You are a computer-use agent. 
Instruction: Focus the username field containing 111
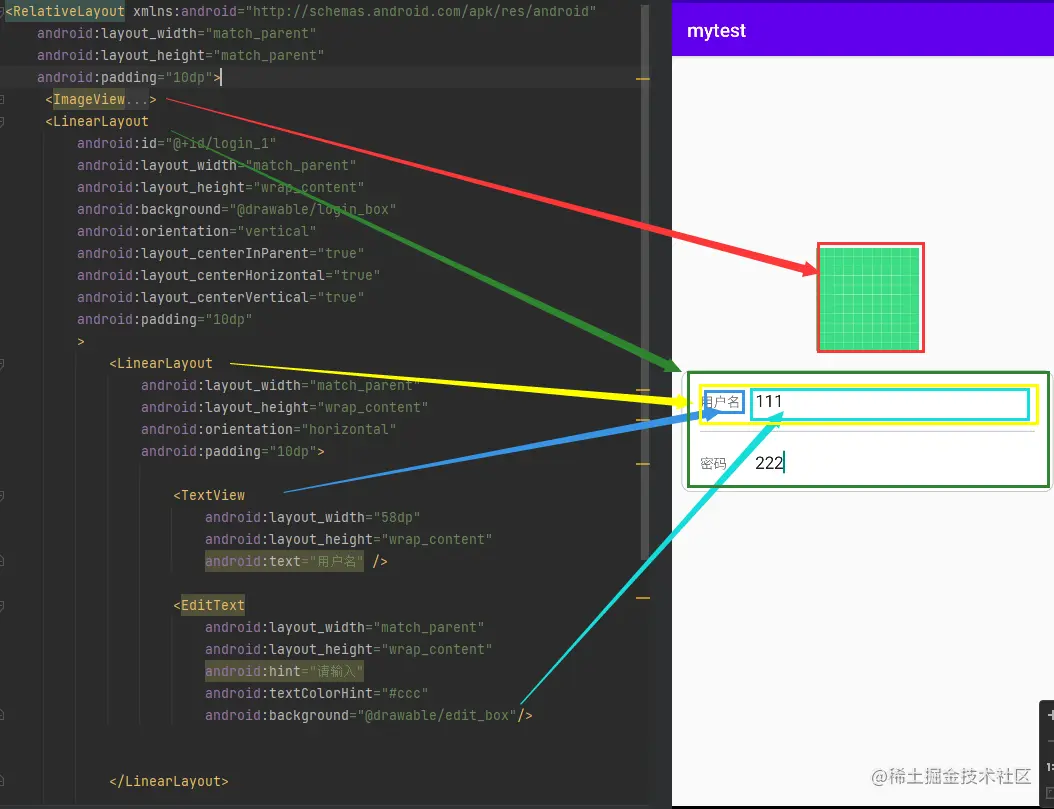tap(891, 404)
